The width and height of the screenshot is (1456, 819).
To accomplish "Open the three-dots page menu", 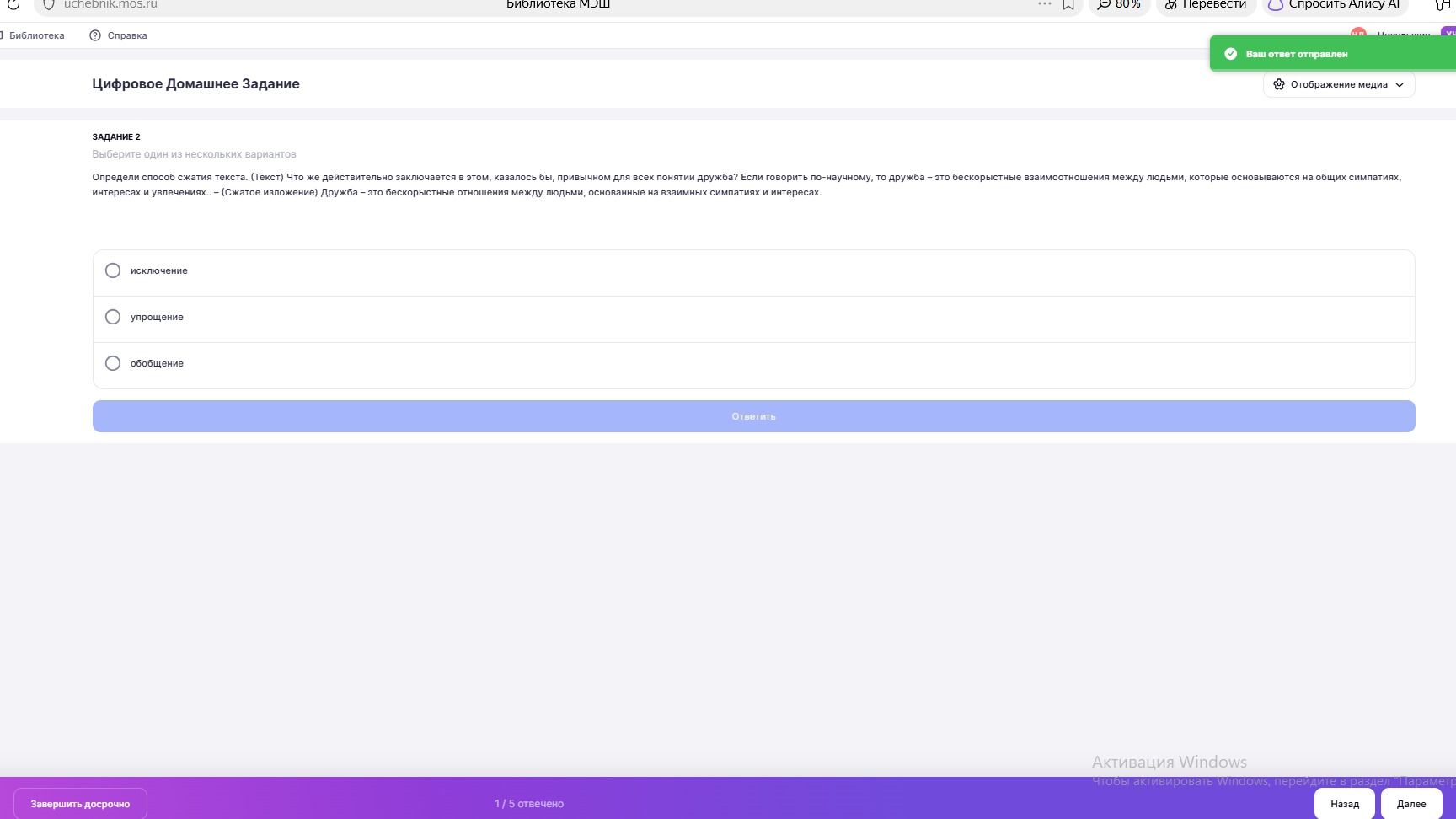I will tap(1045, 3).
